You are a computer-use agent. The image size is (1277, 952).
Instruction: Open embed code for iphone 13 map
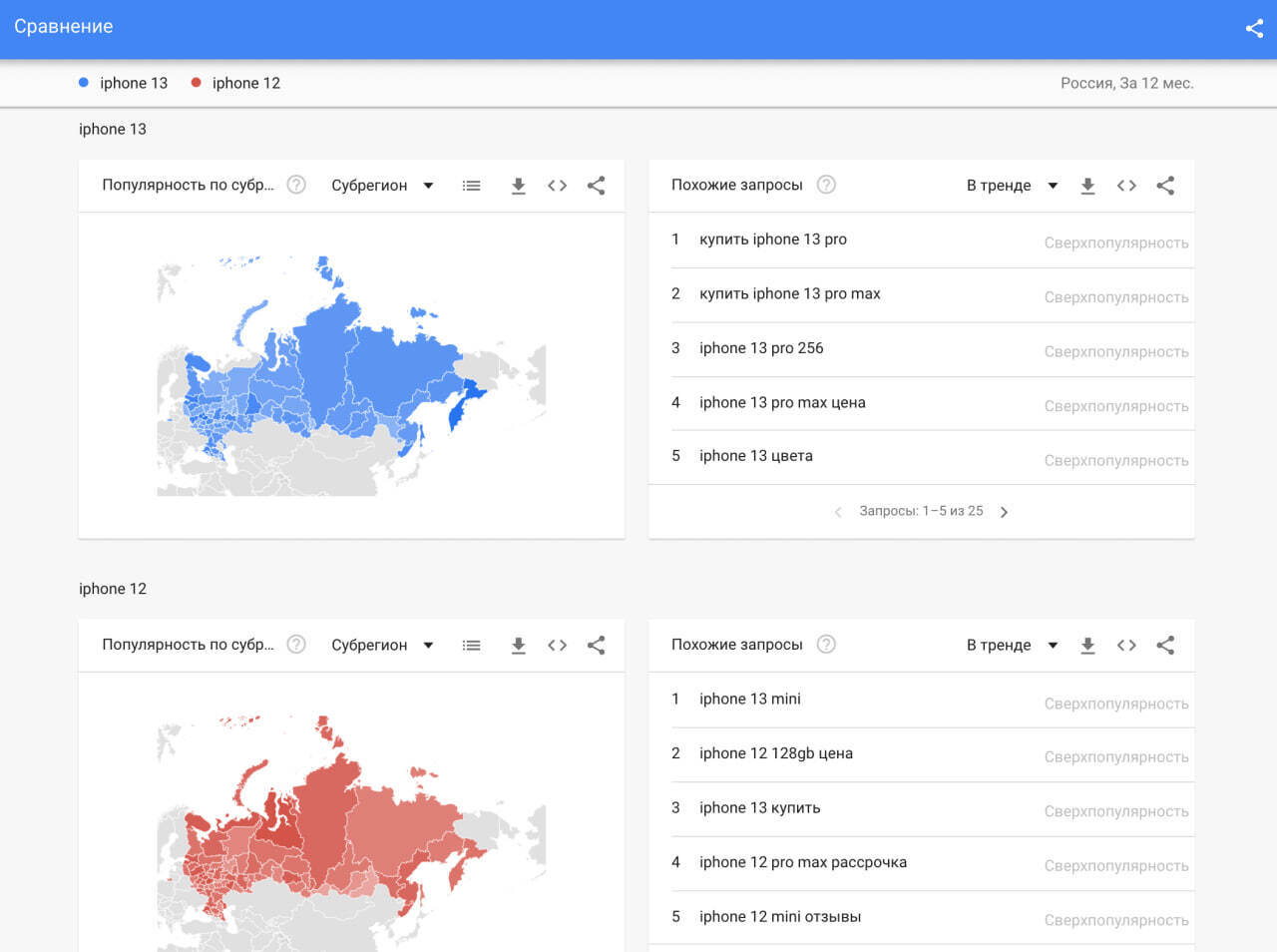click(557, 186)
